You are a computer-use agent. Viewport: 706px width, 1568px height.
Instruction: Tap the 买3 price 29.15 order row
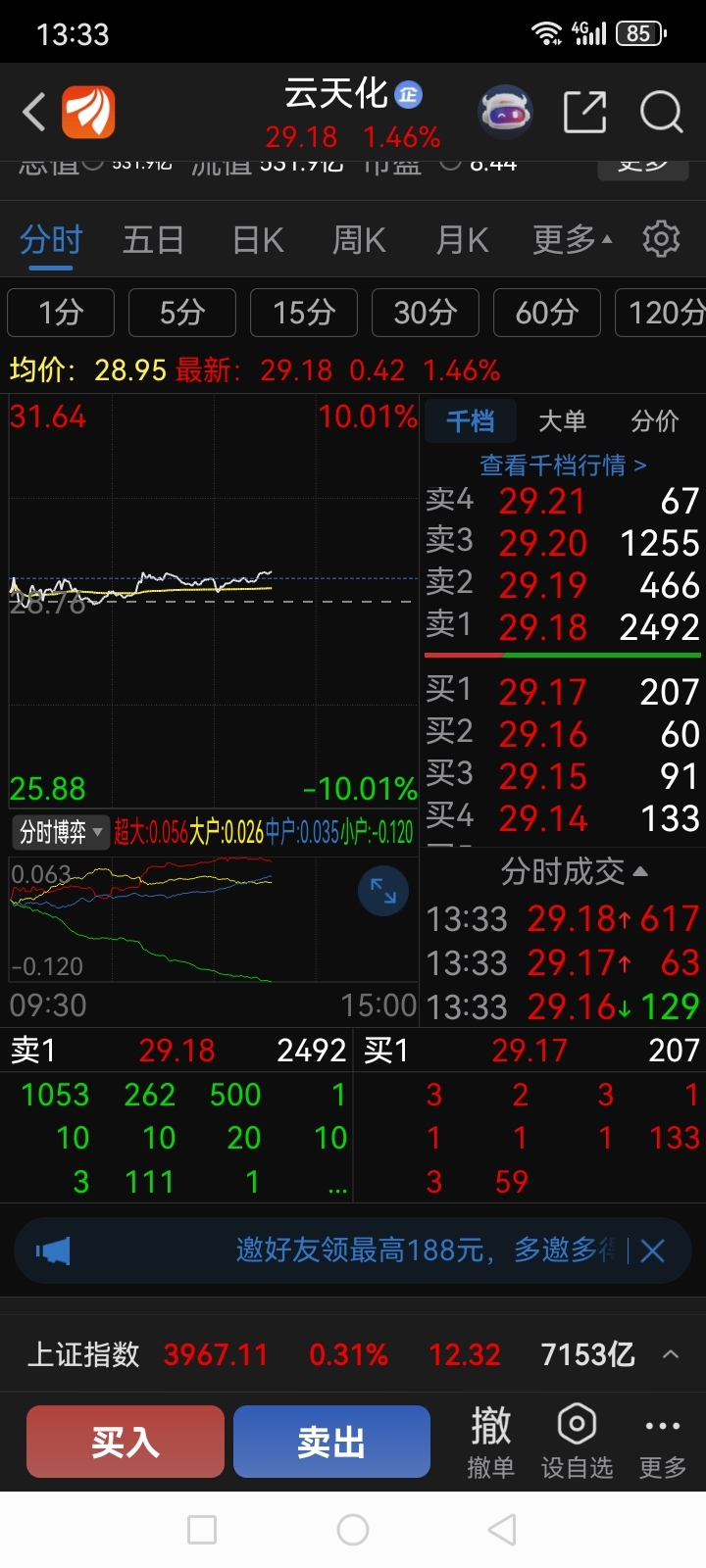click(x=563, y=776)
